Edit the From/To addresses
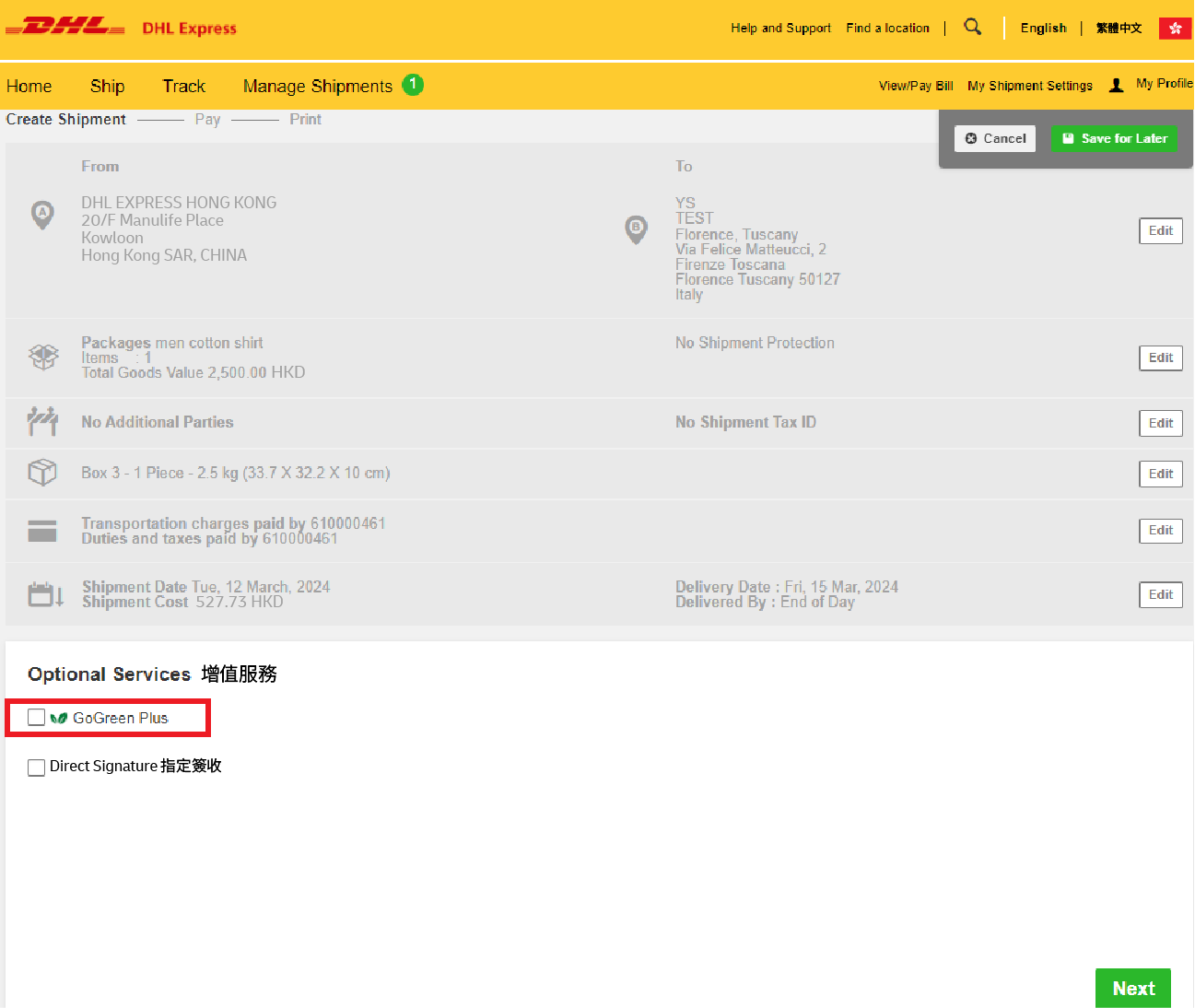Viewport: 1195px width, 1008px height. point(1161,231)
